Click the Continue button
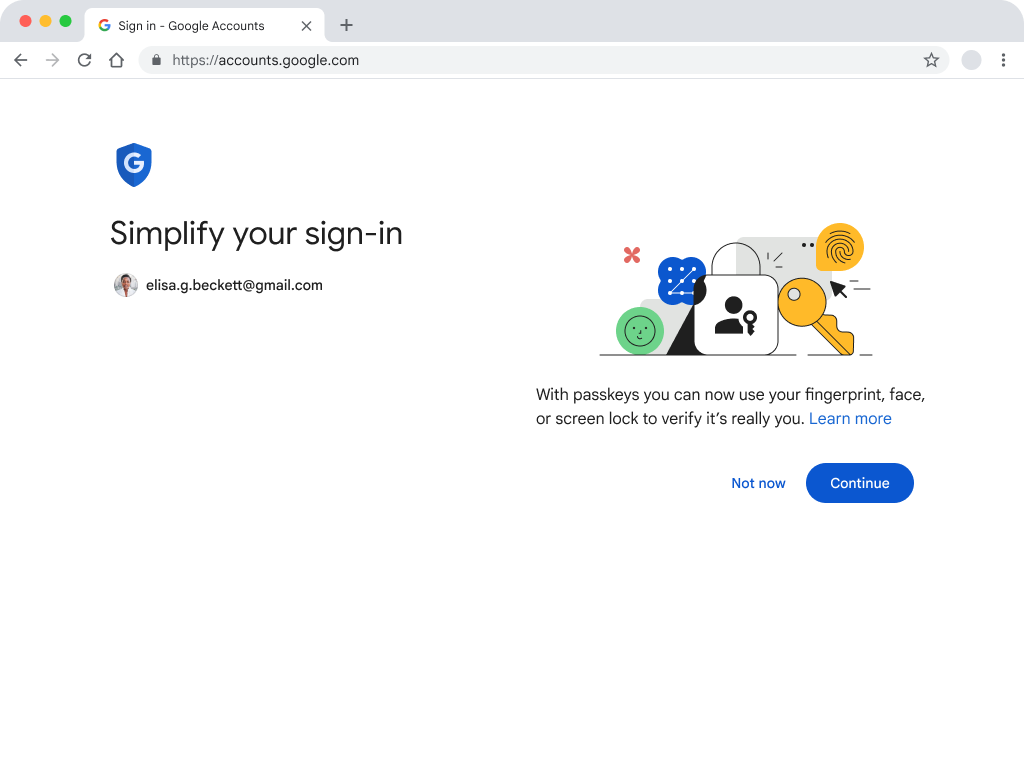 point(859,483)
